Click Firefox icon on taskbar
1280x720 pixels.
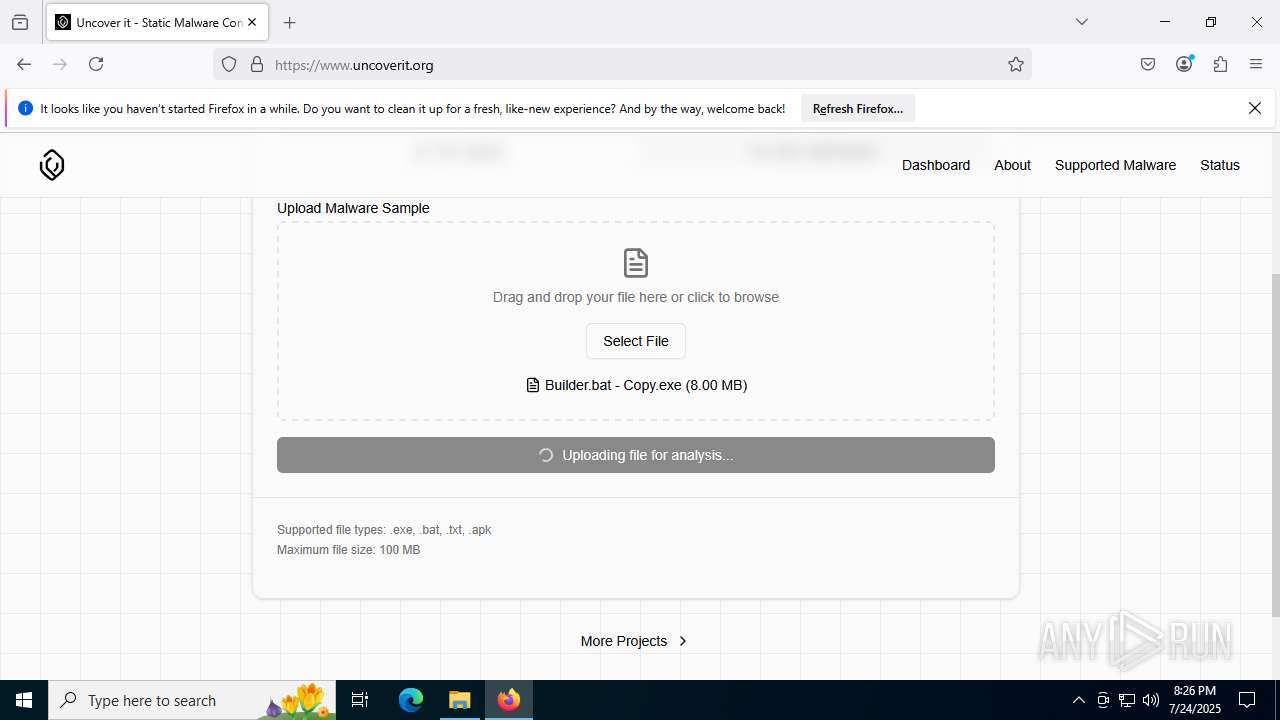pyautogui.click(x=509, y=700)
